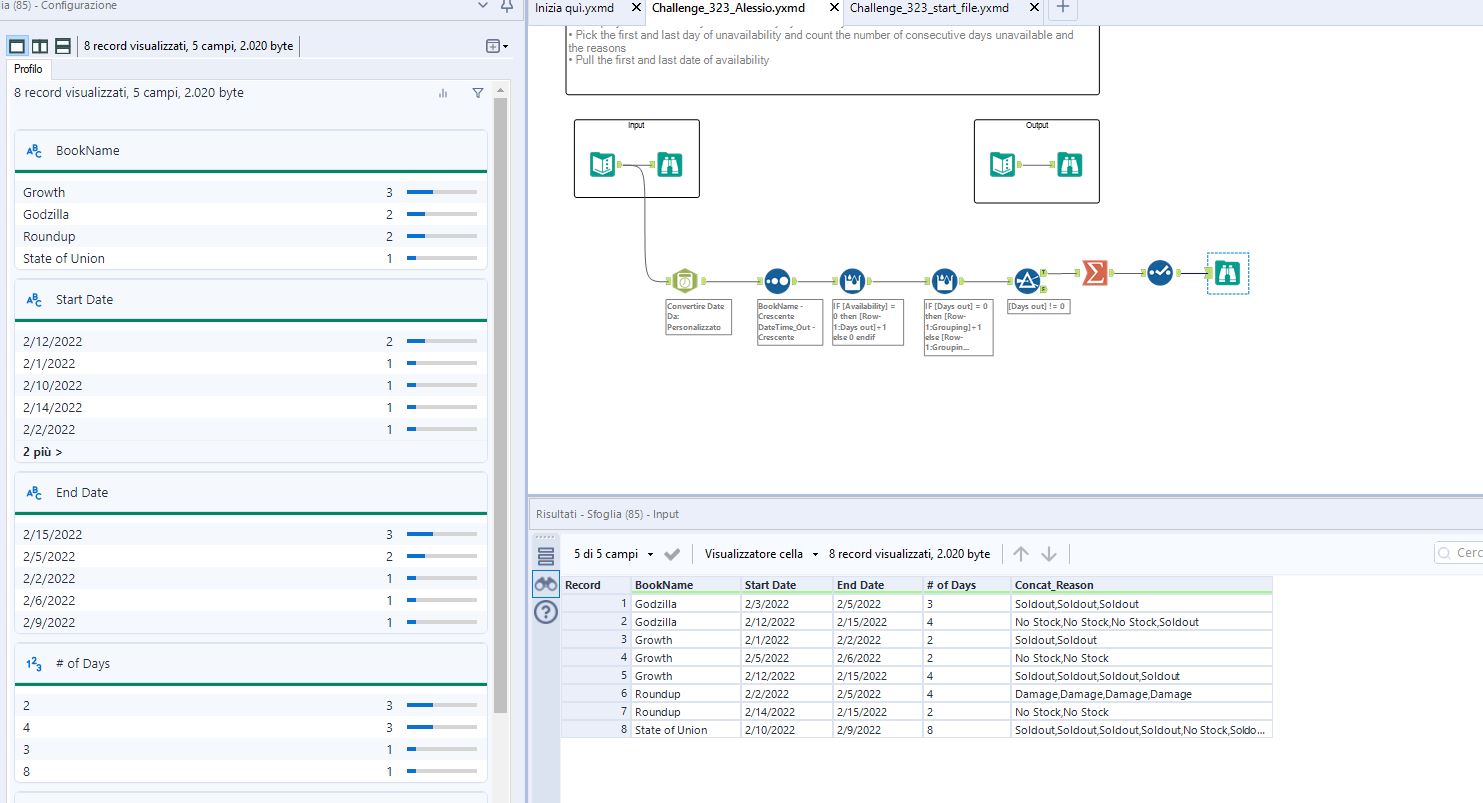The height and width of the screenshot is (803, 1483).
Task: Select the Browse binoculars tool at workflow end
Action: (x=1227, y=272)
